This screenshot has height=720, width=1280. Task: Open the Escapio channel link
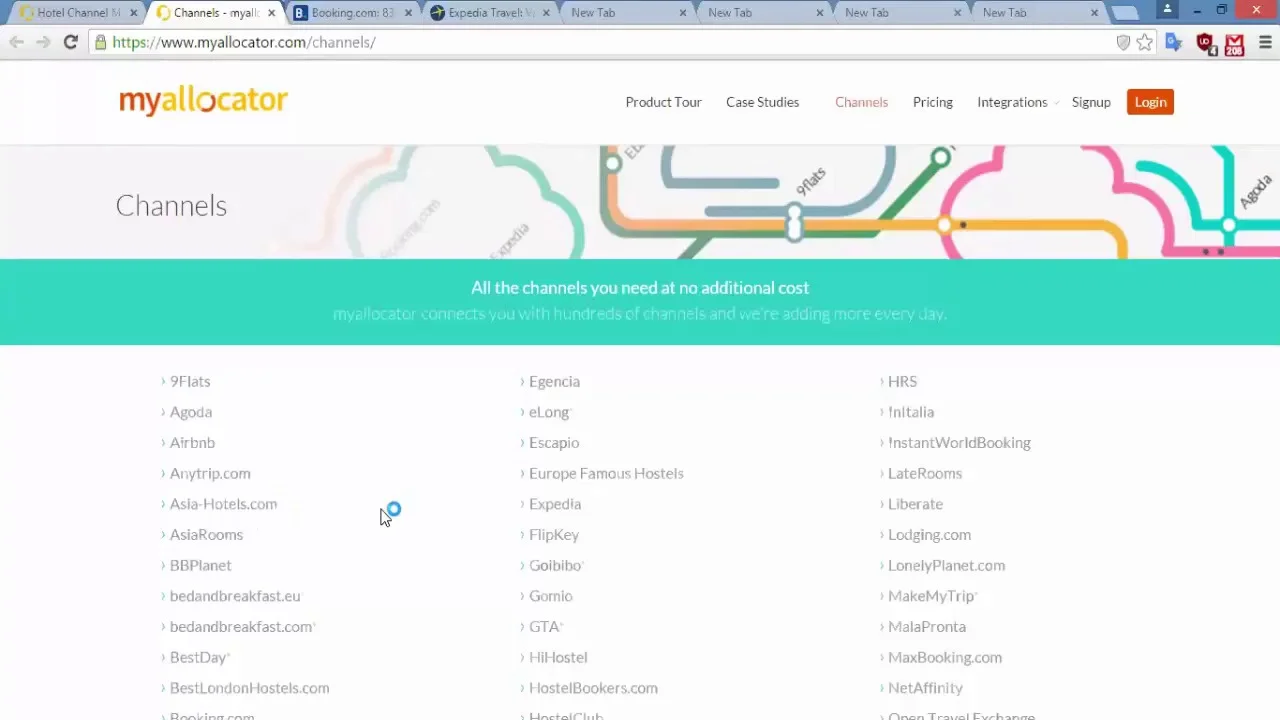[554, 442]
